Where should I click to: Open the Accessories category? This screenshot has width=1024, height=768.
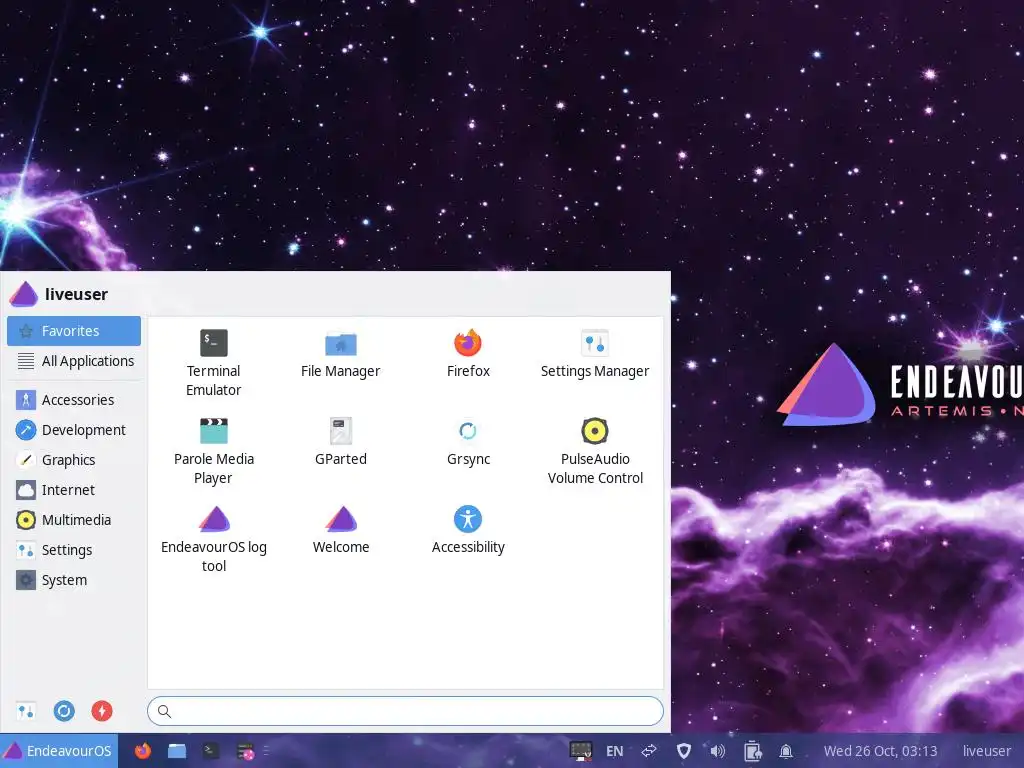[74, 400]
